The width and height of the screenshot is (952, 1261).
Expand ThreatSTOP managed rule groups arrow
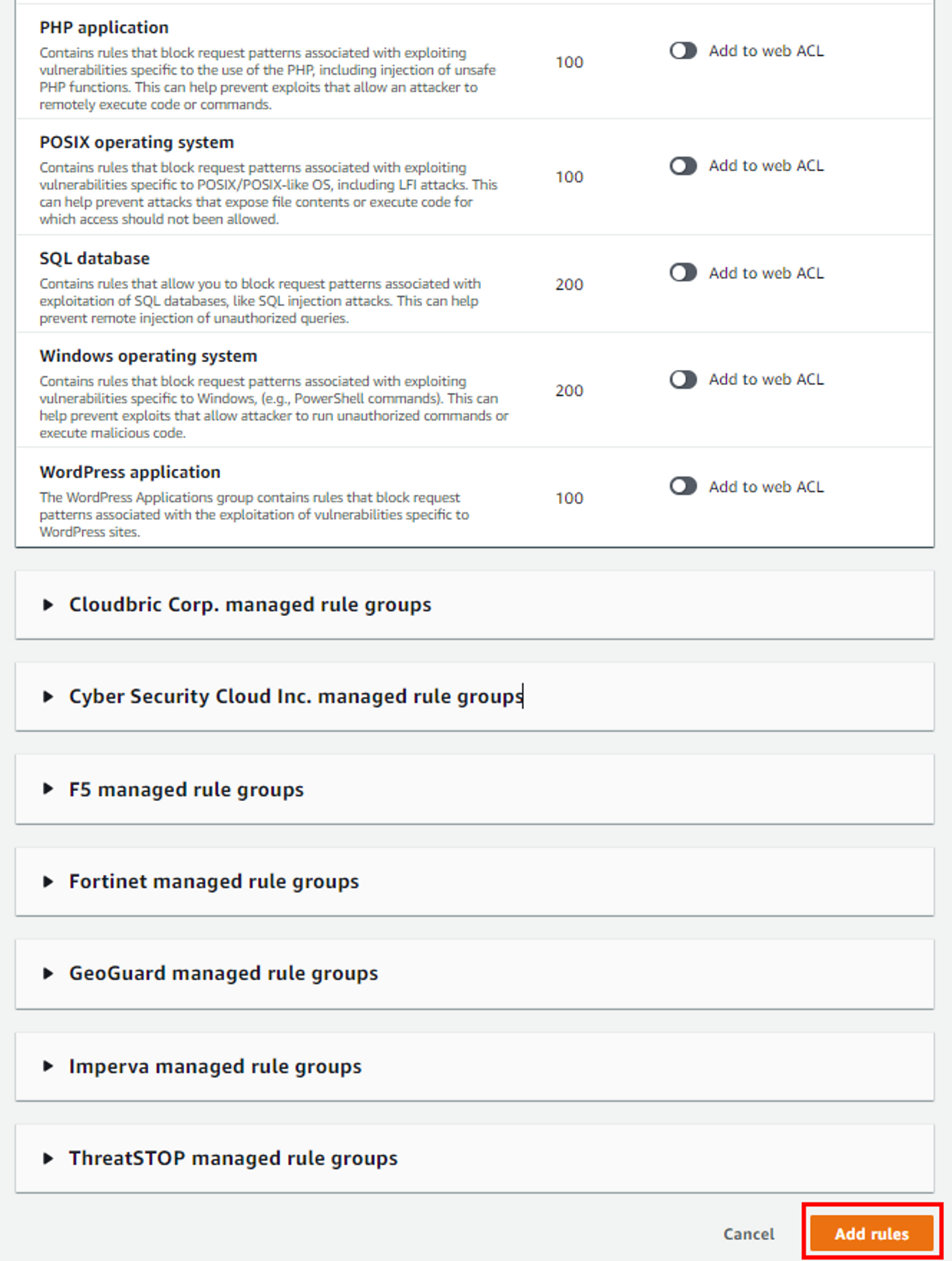coord(48,1158)
